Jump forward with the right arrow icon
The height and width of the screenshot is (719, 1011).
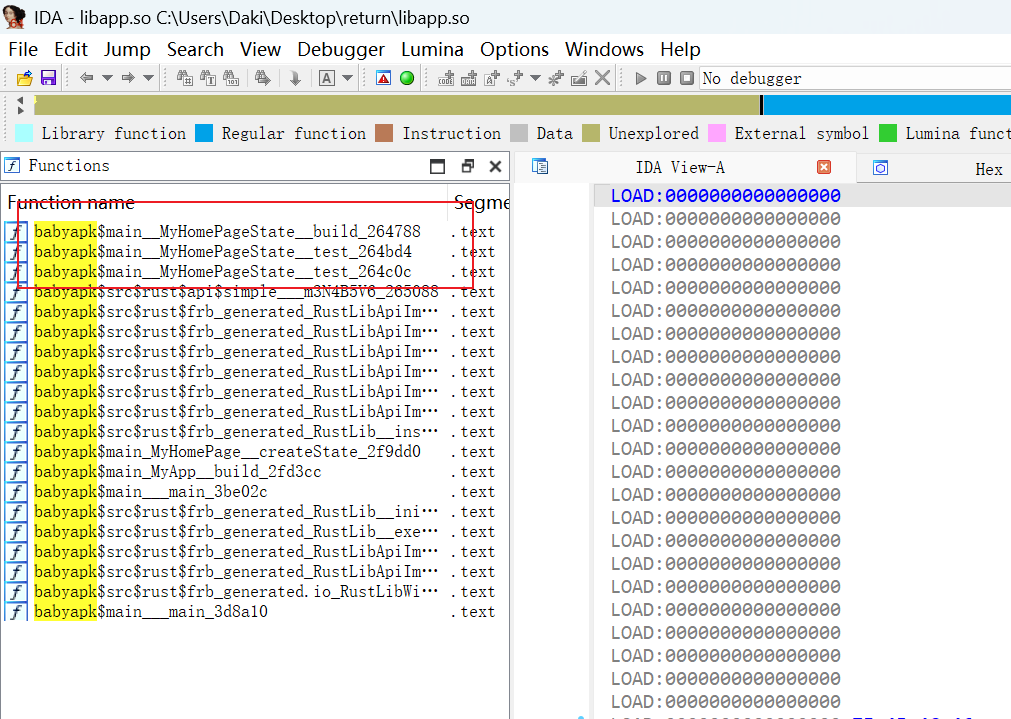128,79
